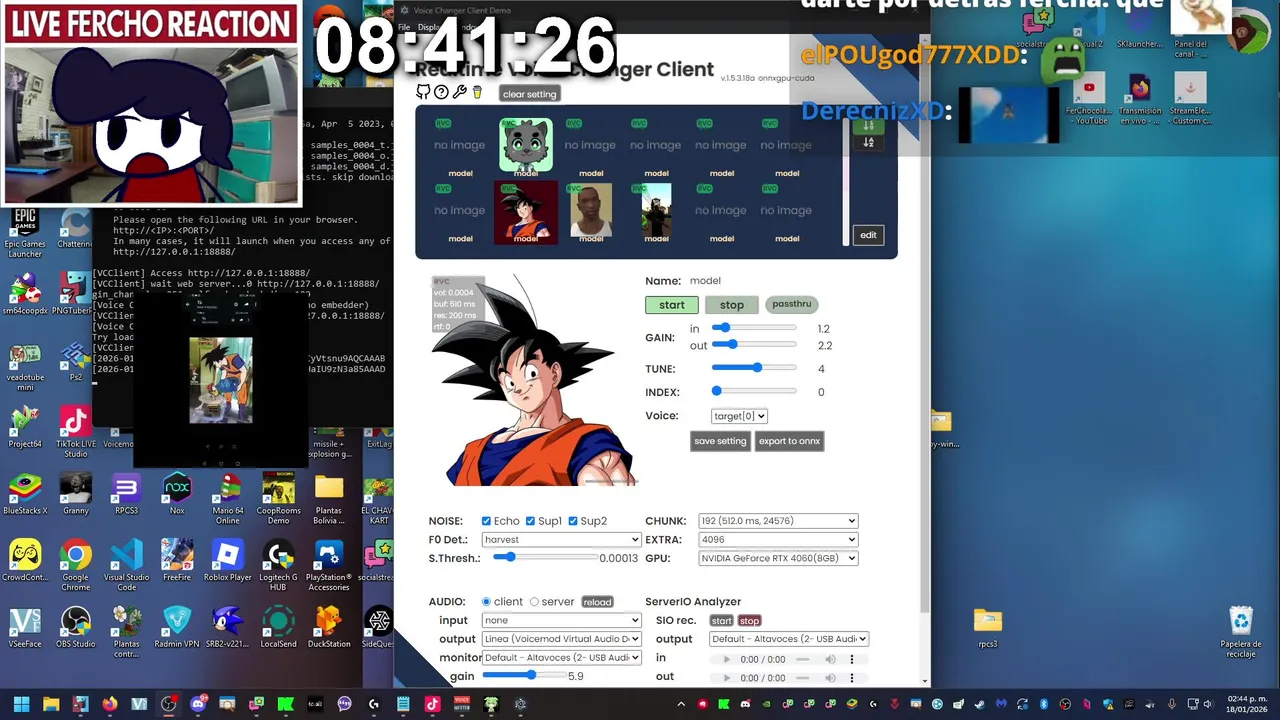Start SIO recording

(x=721, y=621)
